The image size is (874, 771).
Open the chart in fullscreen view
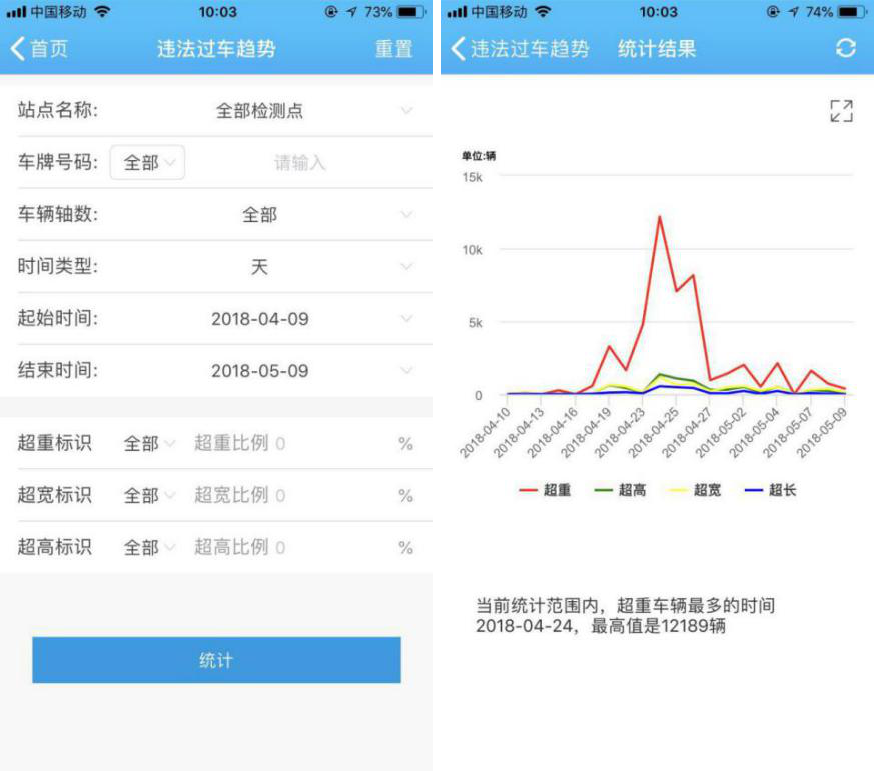[841, 111]
